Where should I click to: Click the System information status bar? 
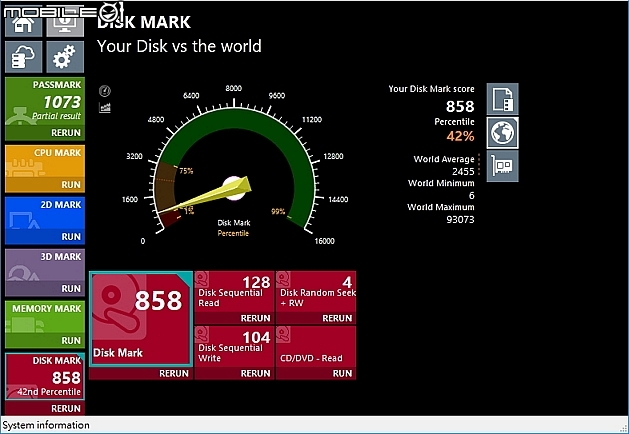click(x=314, y=425)
